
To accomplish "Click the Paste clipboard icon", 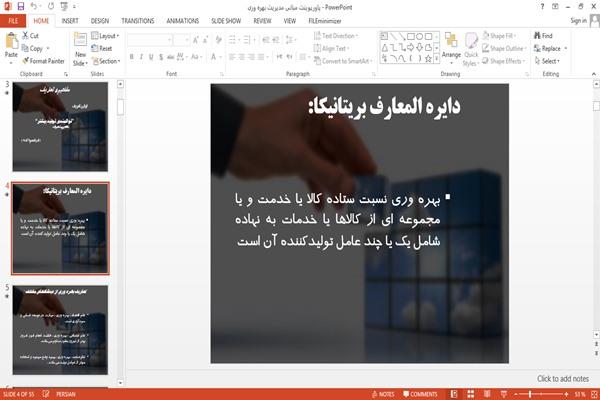I will click(11, 41).
